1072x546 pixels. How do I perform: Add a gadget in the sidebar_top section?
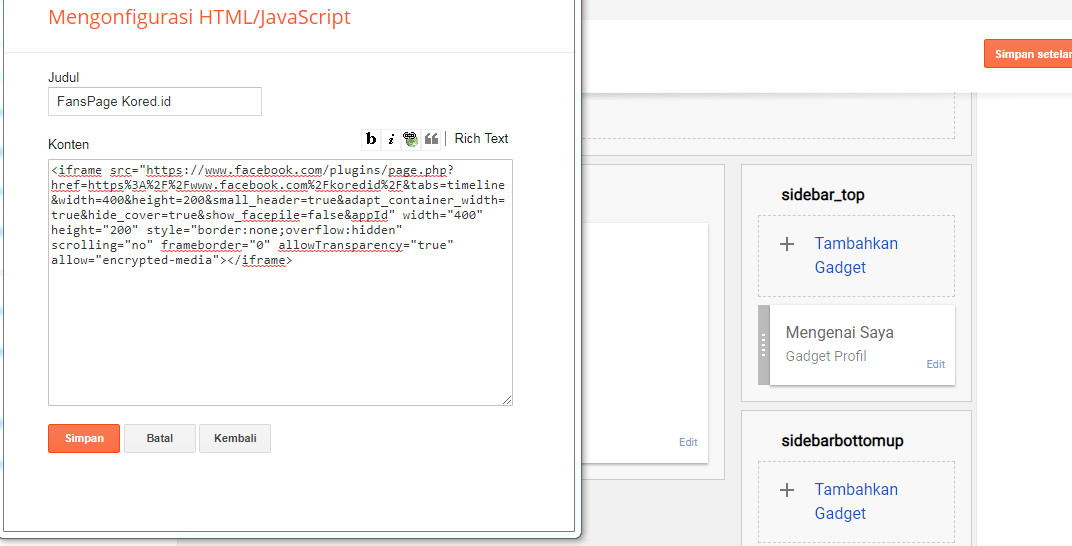pyautogui.click(x=856, y=256)
